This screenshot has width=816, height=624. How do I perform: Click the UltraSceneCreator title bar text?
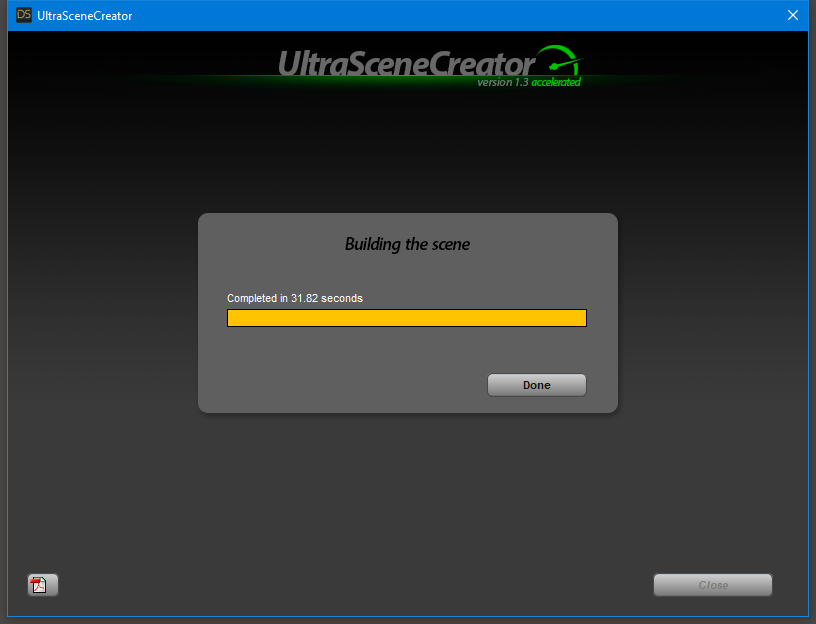point(84,16)
